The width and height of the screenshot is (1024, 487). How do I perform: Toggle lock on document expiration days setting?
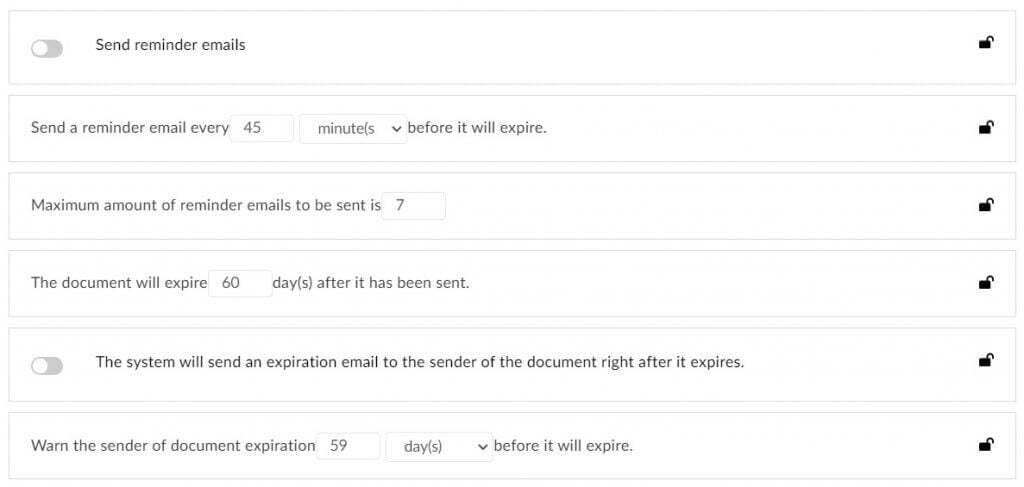[x=985, y=282]
